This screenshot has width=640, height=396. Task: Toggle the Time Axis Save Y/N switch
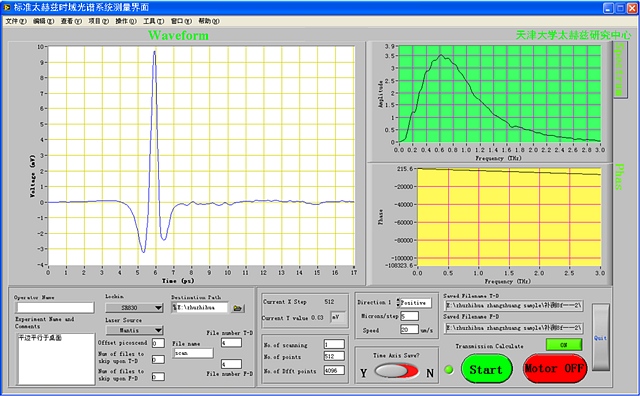click(396, 371)
